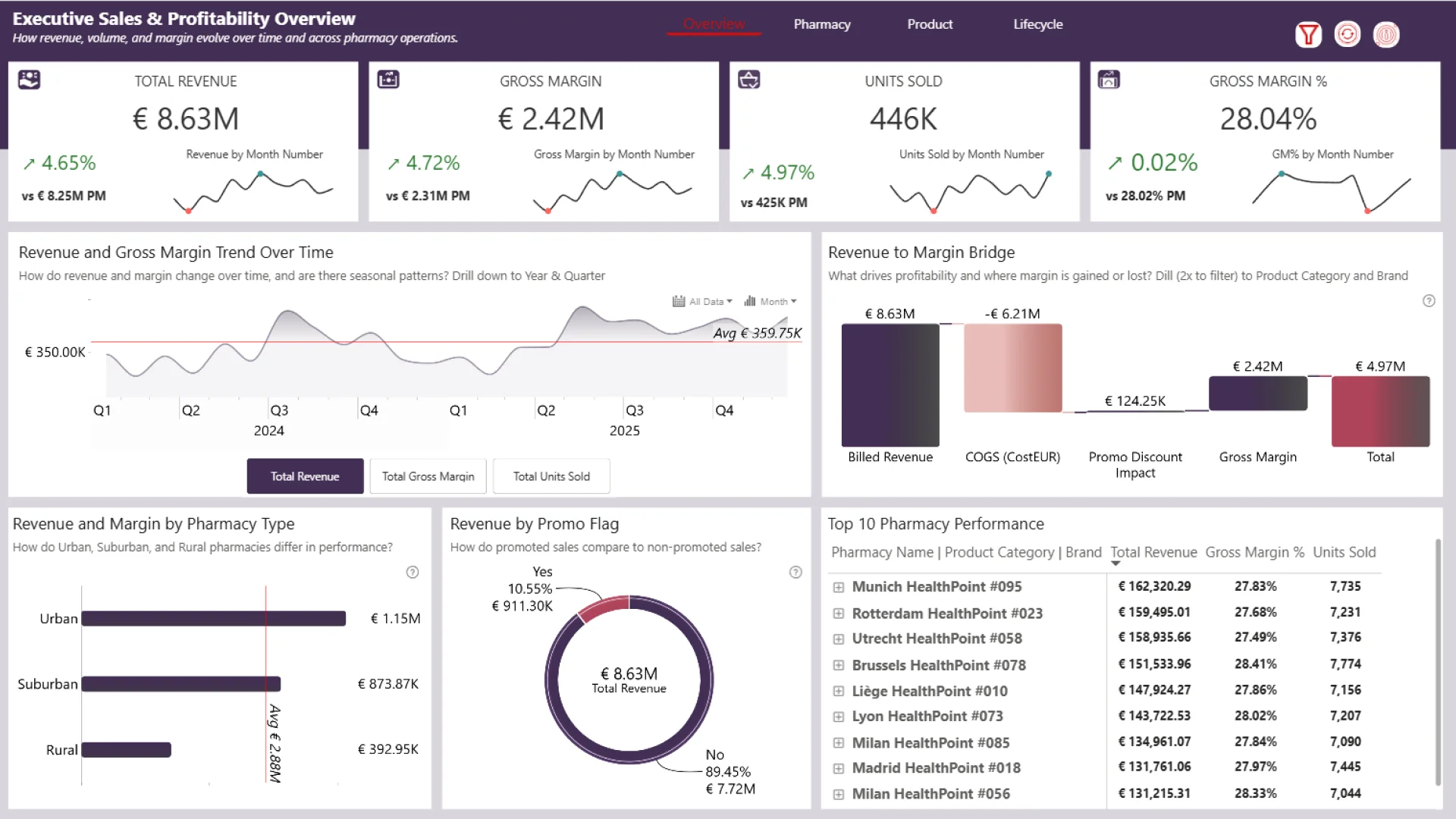Viewport: 1456px width, 819px height.
Task: Switch trend to Total Units Sold
Action: click(551, 476)
